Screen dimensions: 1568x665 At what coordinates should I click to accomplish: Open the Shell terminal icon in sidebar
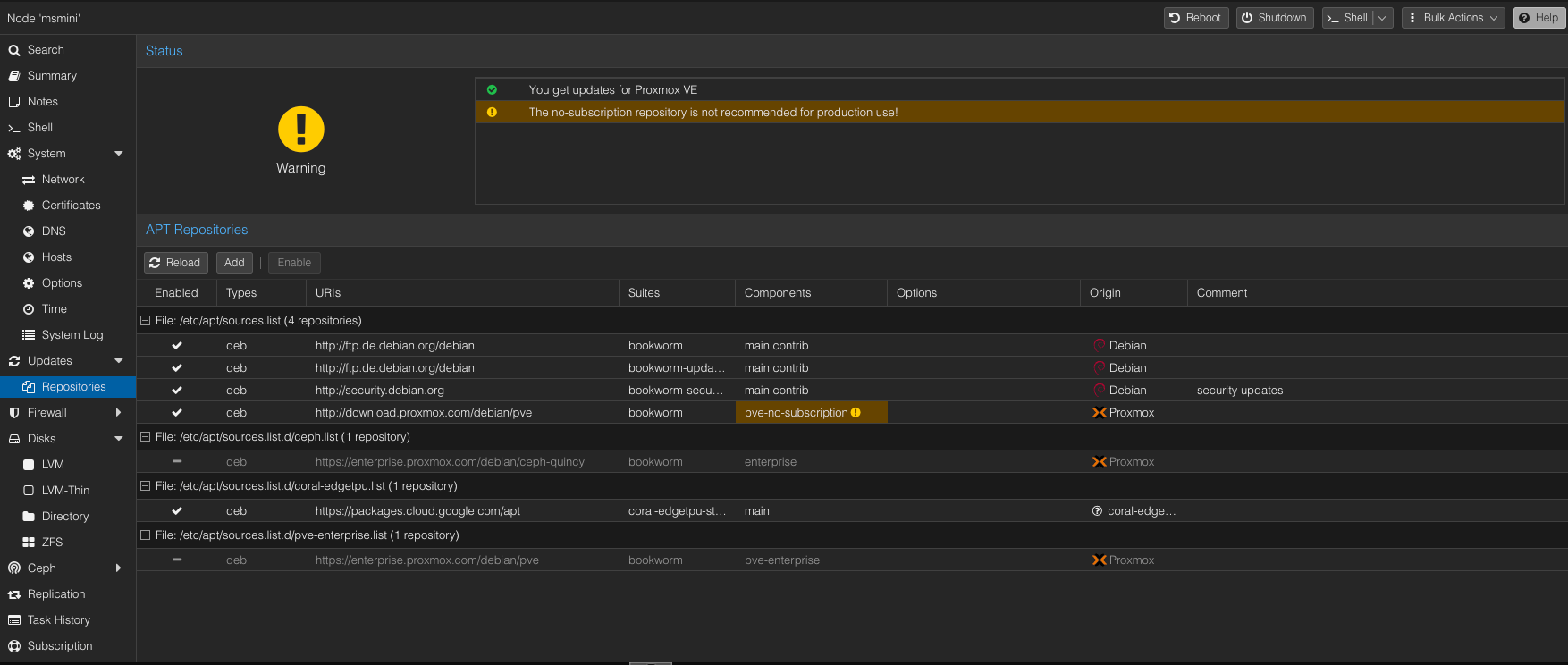pos(14,128)
